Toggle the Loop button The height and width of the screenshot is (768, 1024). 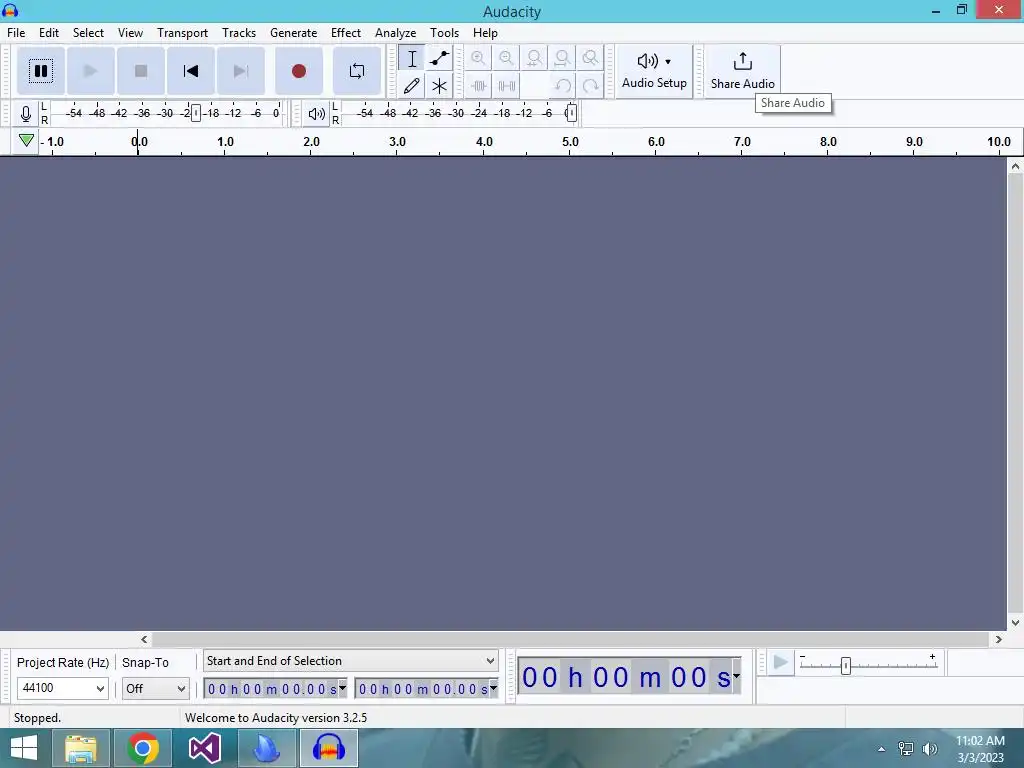point(357,71)
